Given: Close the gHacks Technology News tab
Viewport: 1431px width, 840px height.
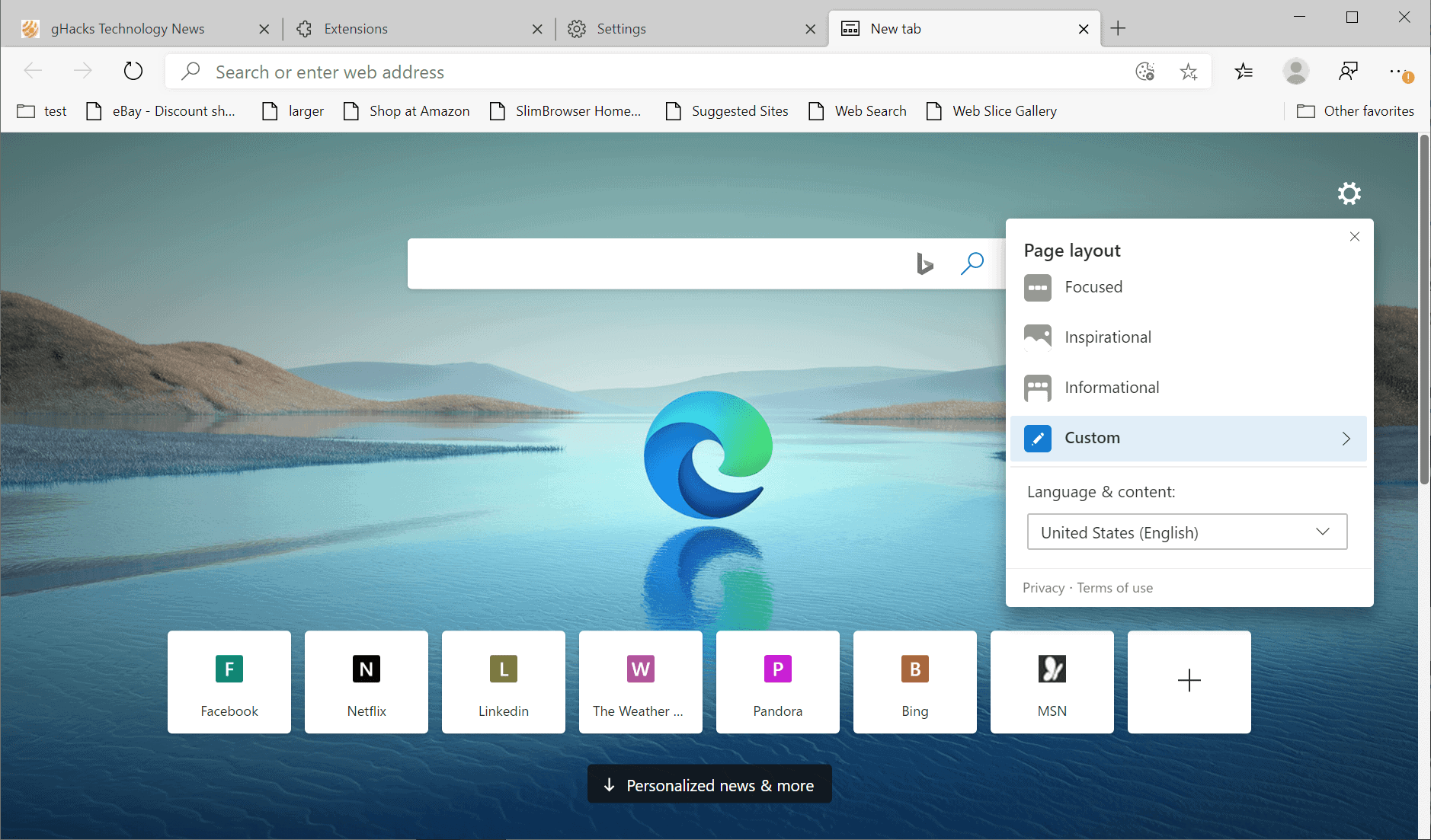Looking at the screenshot, I should click(264, 29).
